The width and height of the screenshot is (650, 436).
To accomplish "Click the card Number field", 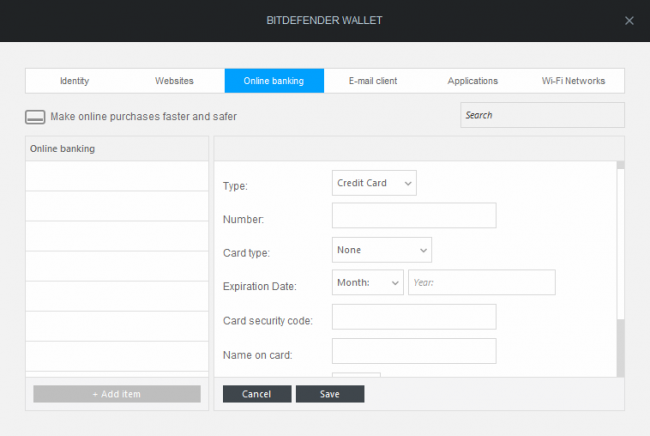I will pos(414,215).
